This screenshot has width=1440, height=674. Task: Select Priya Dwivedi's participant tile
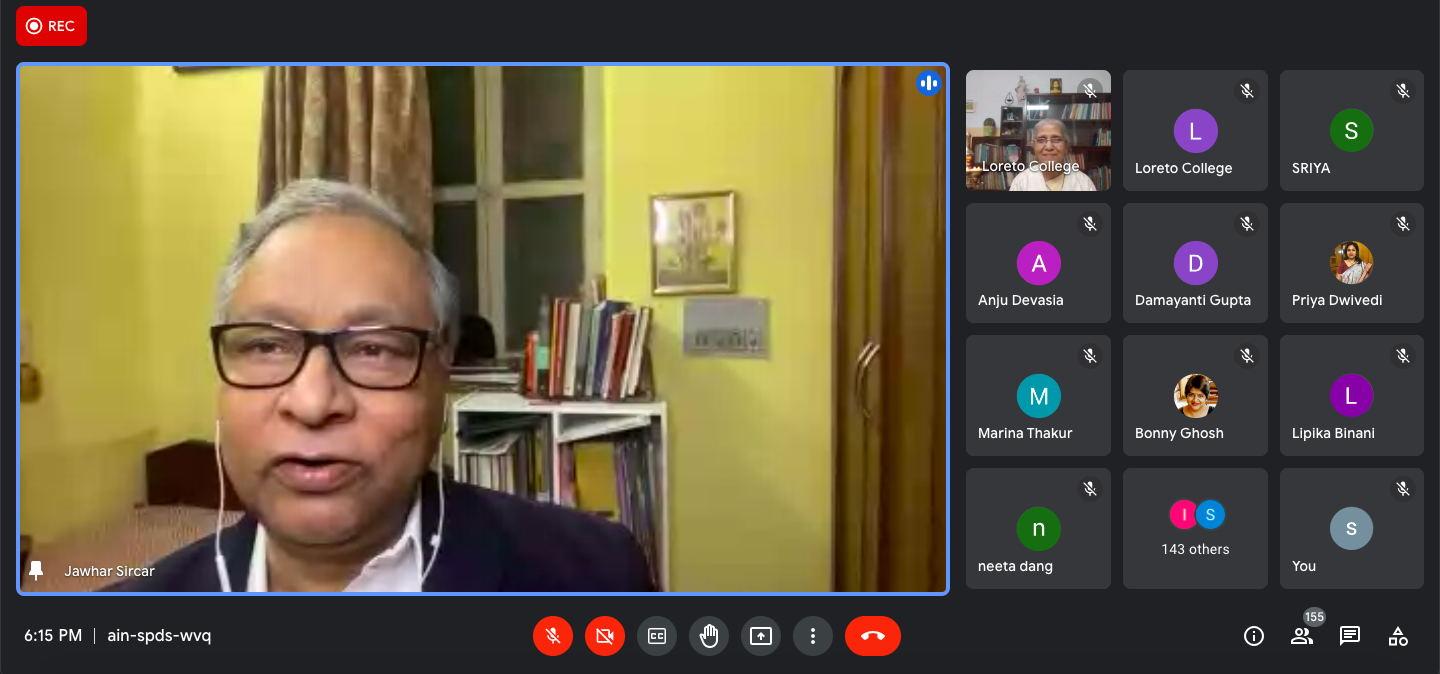pyautogui.click(x=1351, y=263)
